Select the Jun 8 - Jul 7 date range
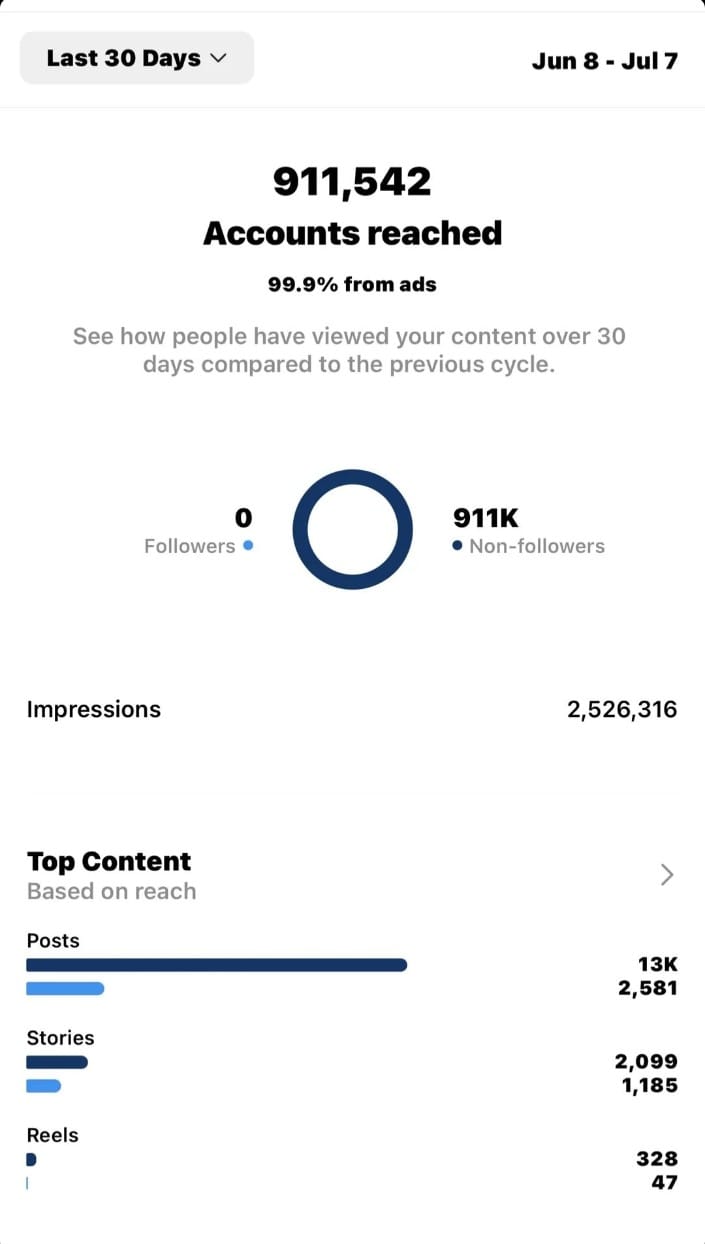 (604, 60)
